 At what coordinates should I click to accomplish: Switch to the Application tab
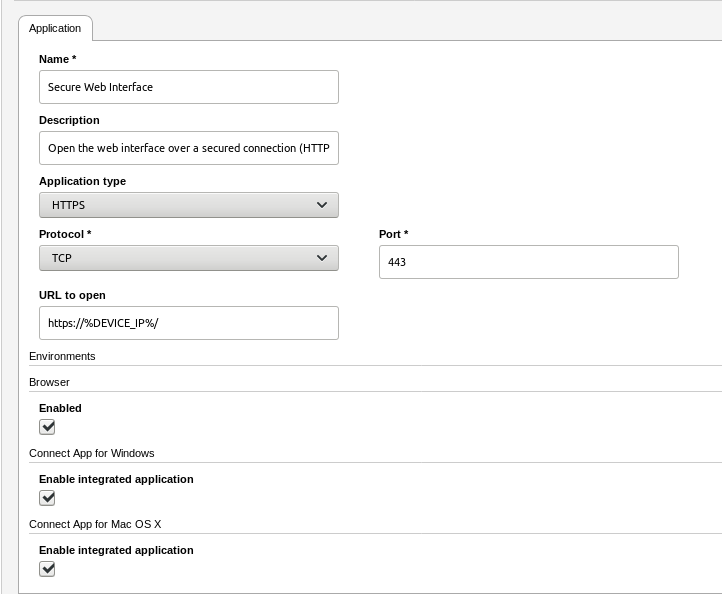pyautogui.click(x=55, y=28)
